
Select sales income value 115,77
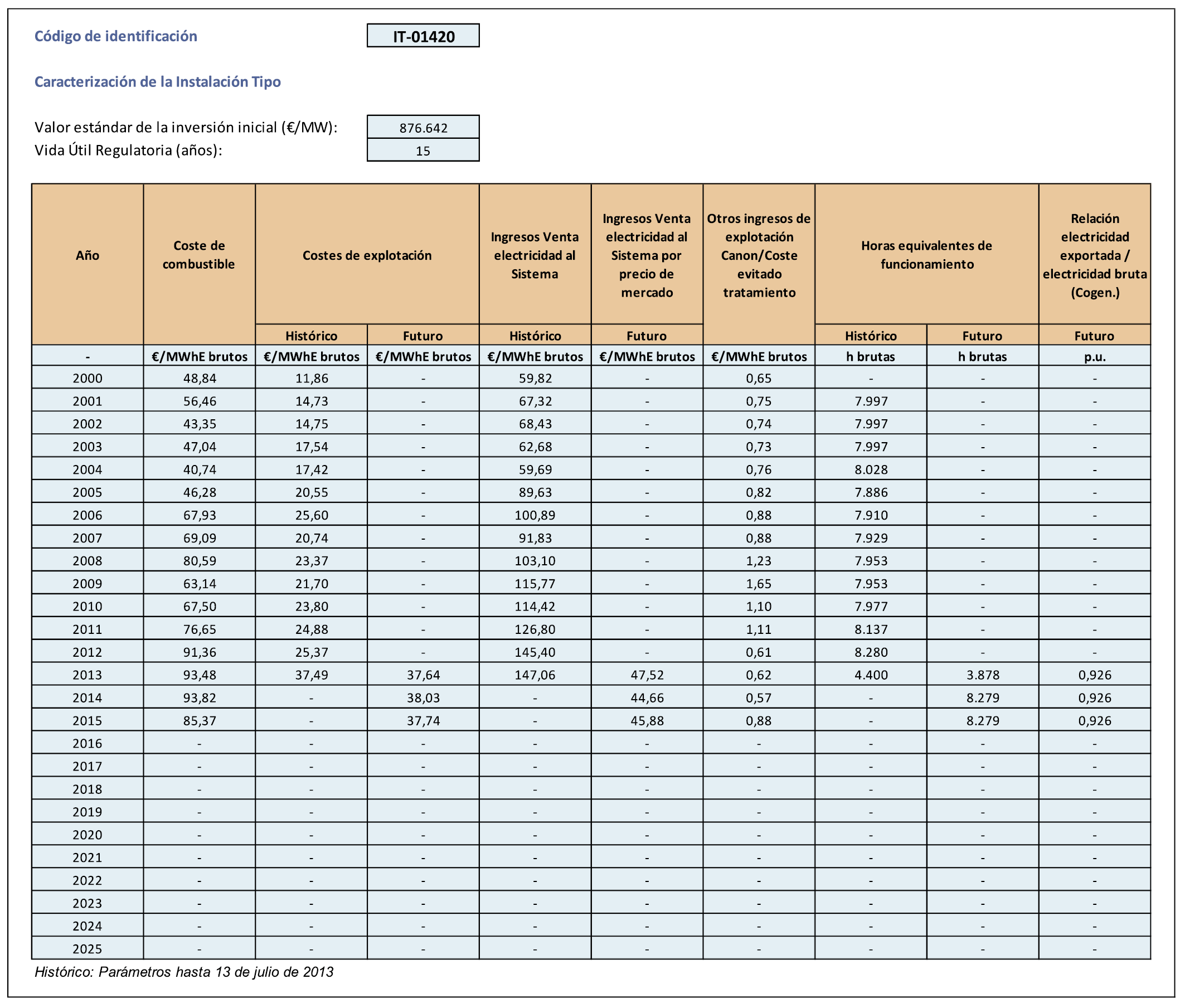pyautogui.click(x=535, y=583)
